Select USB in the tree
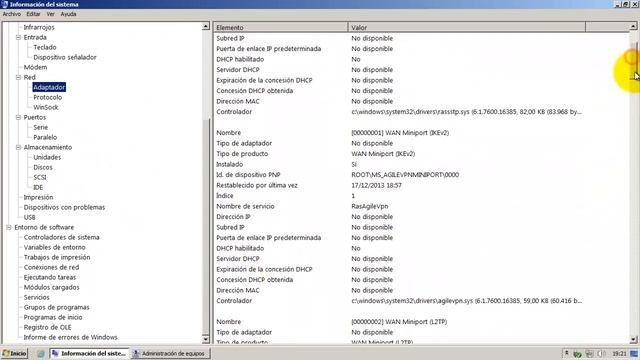 [x=29, y=218]
